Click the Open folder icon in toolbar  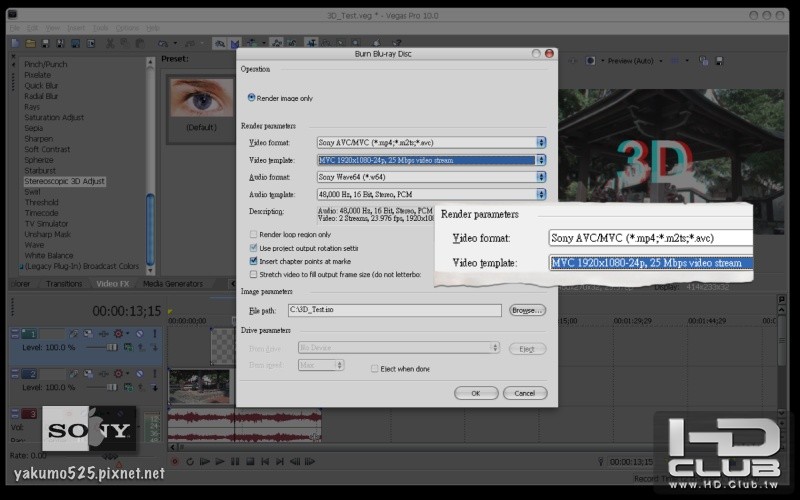(31, 44)
